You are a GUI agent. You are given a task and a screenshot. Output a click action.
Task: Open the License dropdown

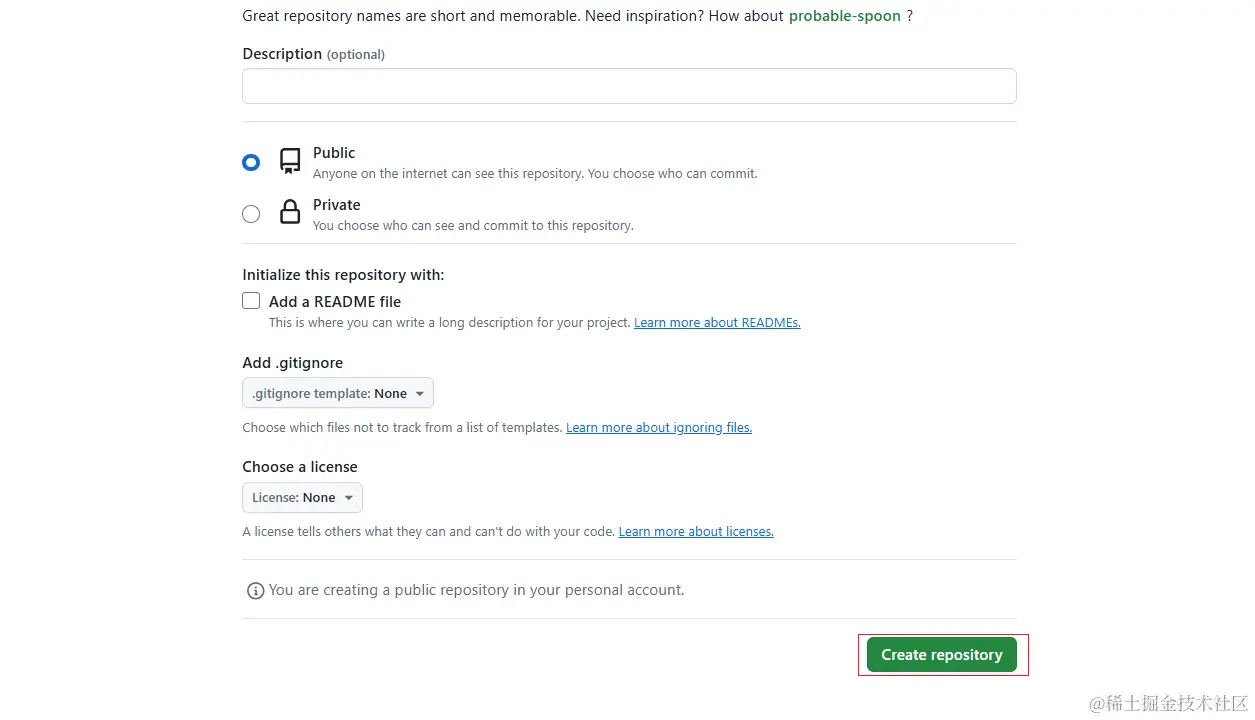(x=301, y=497)
